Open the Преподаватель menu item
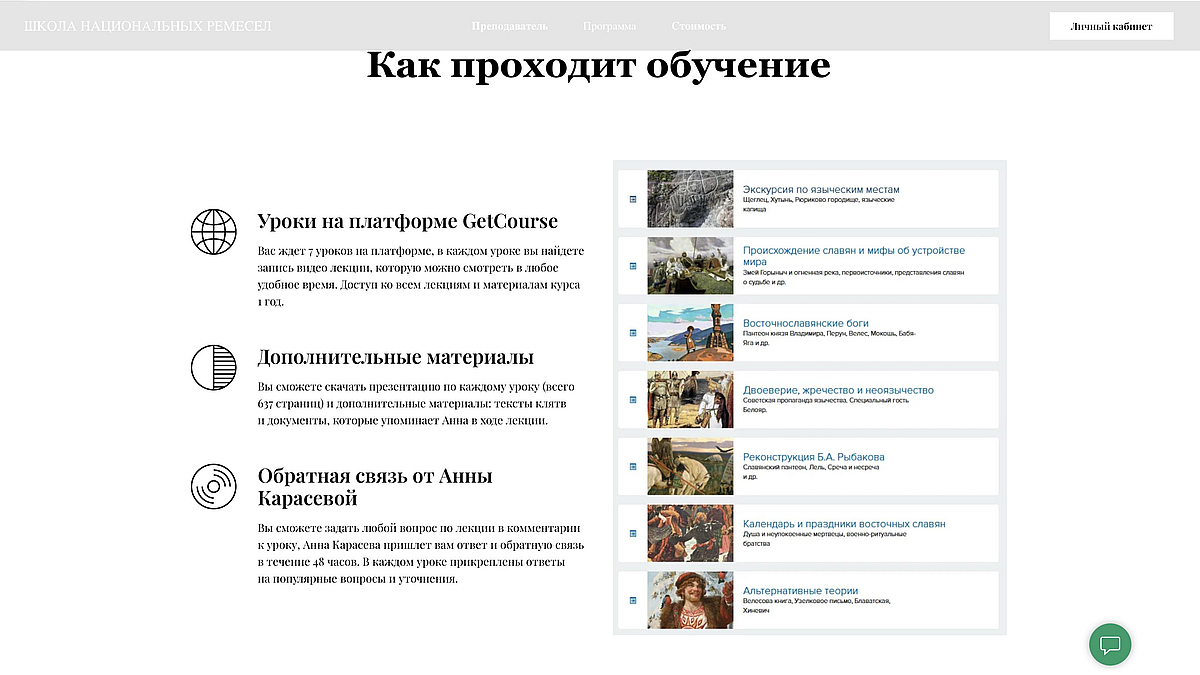This screenshot has height=675, width=1200. click(x=509, y=26)
